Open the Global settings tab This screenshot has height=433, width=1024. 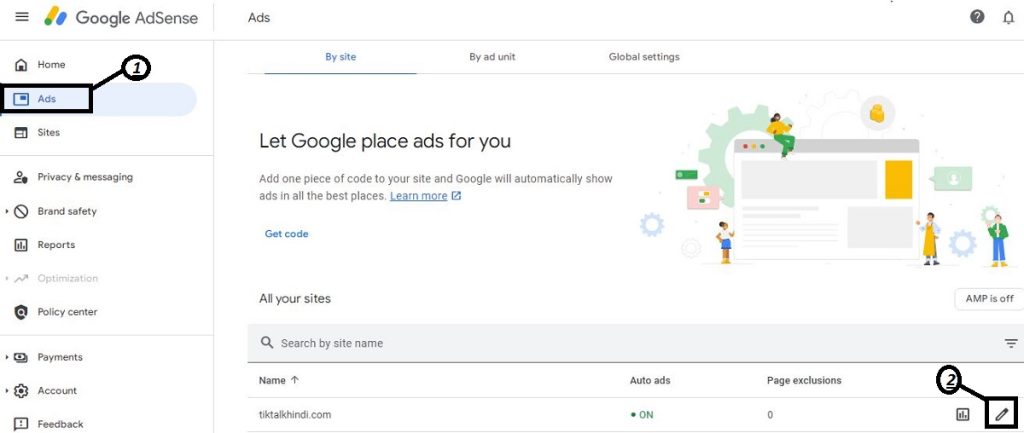[644, 57]
